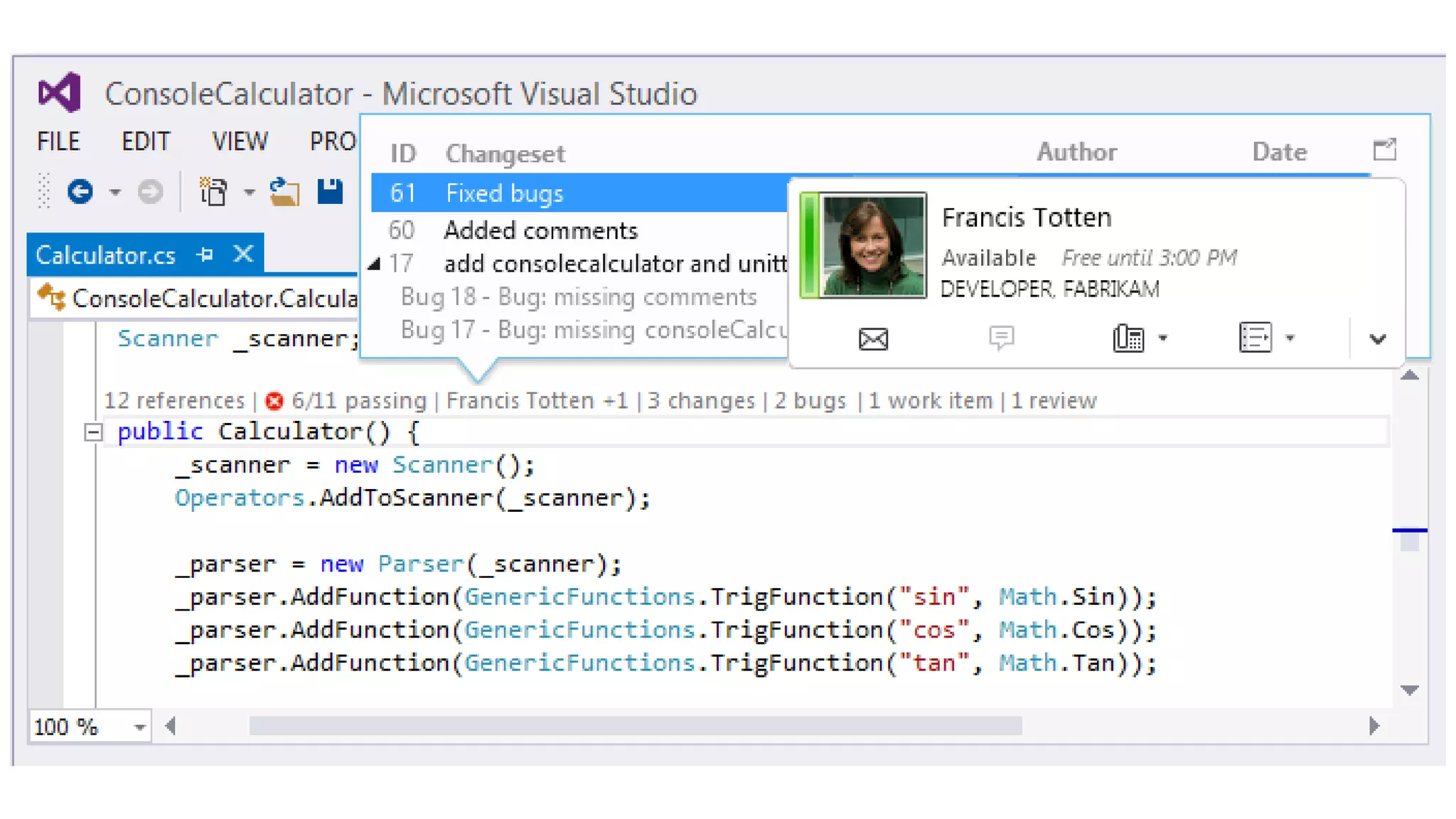
Task: Select the Added comments changeset 60
Action: 540,230
